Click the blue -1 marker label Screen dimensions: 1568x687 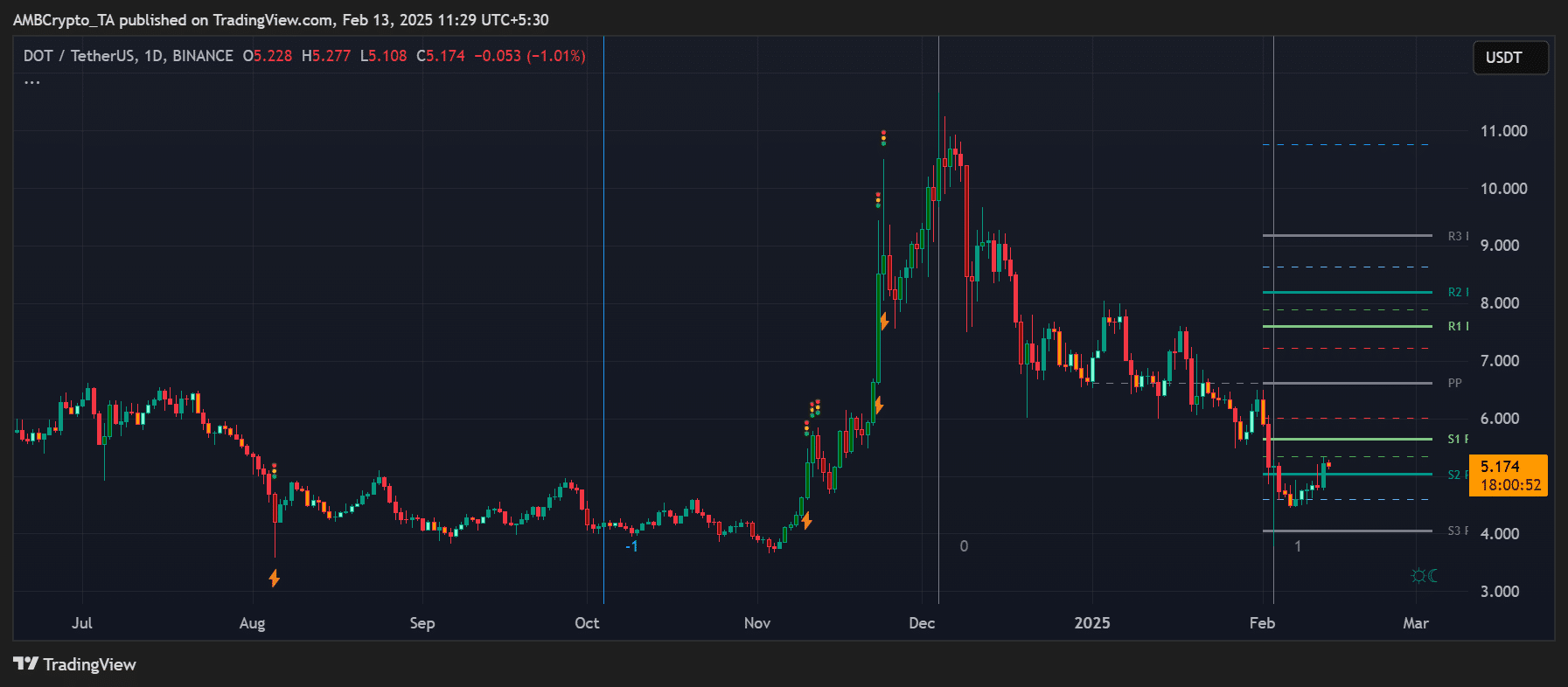coord(631,547)
